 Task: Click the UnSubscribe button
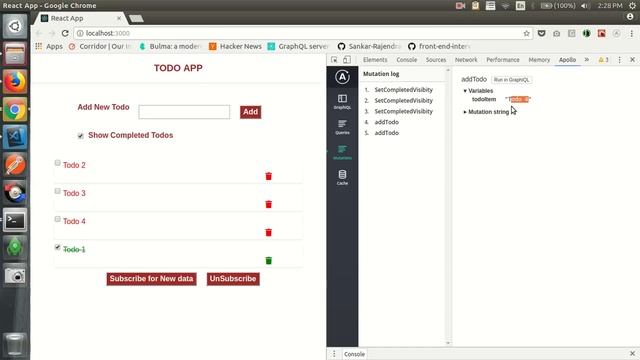pos(233,279)
